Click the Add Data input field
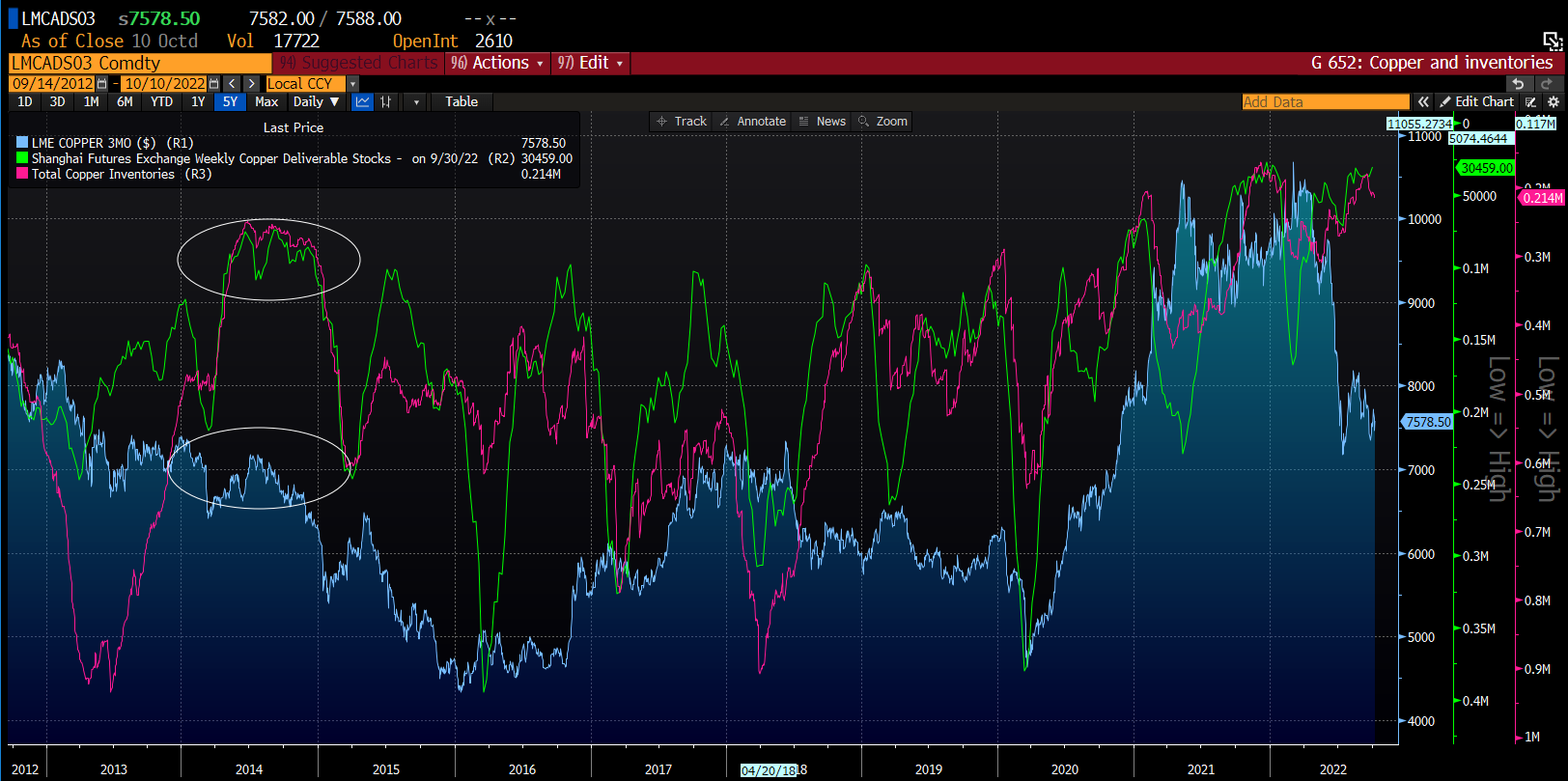1568x781 pixels. pos(1325,101)
